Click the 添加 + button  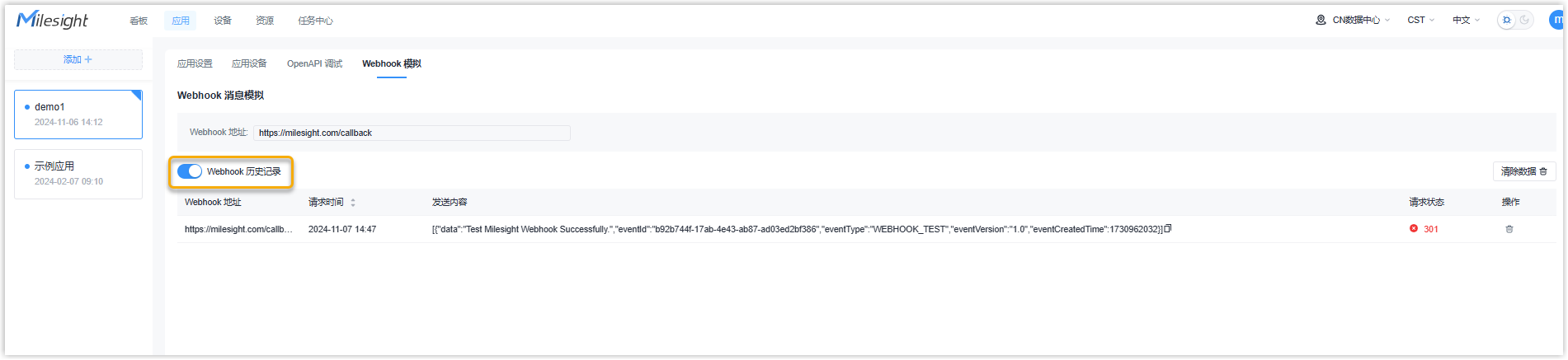[78, 59]
